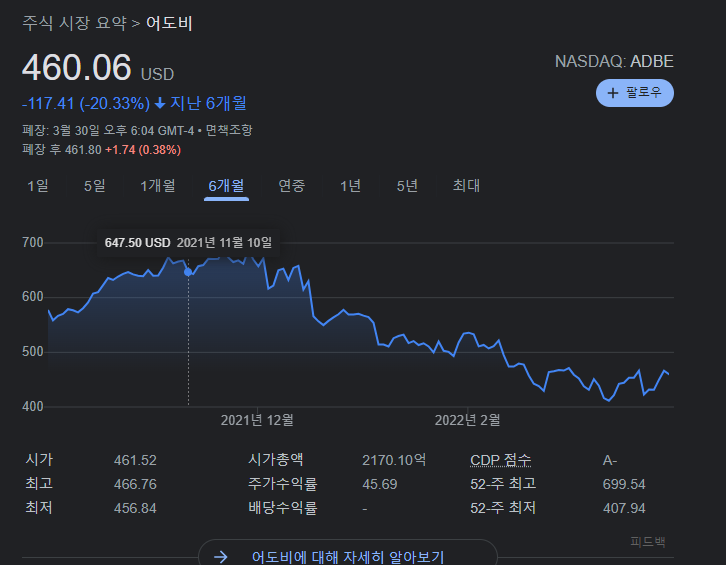Open 어도비에 대해 자세히 알아보기 link

pos(348,557)
